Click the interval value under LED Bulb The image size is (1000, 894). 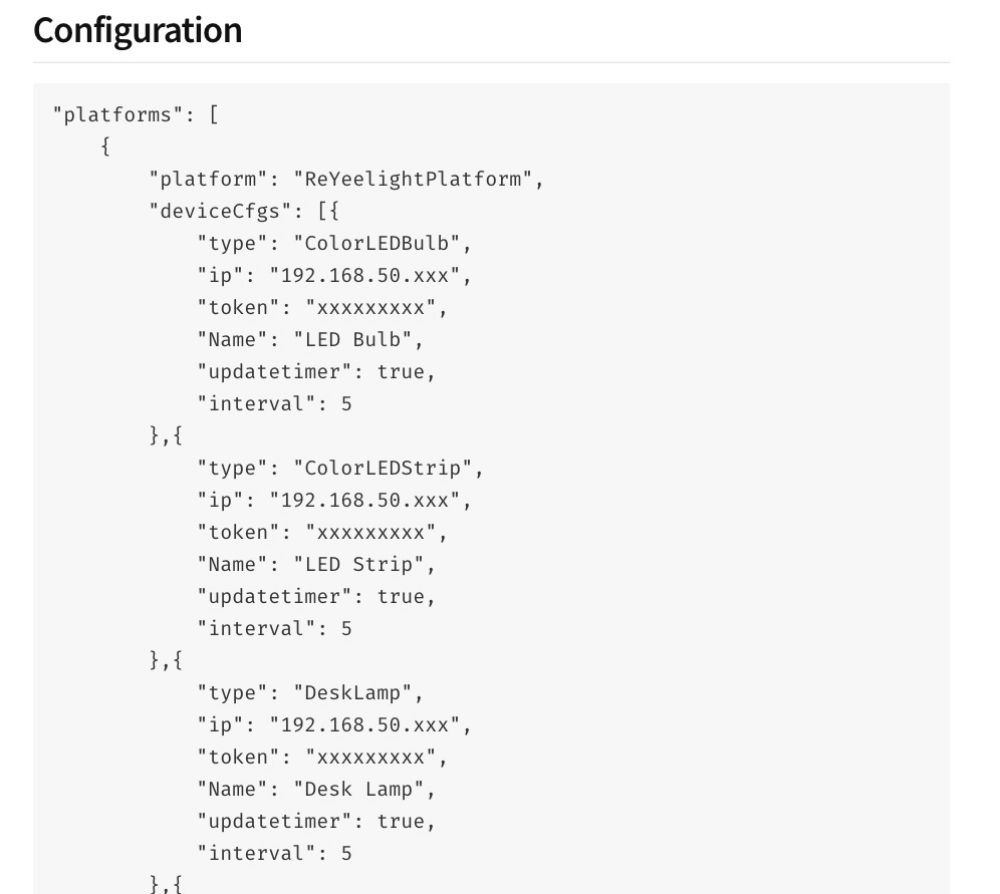tap(346, 404)
